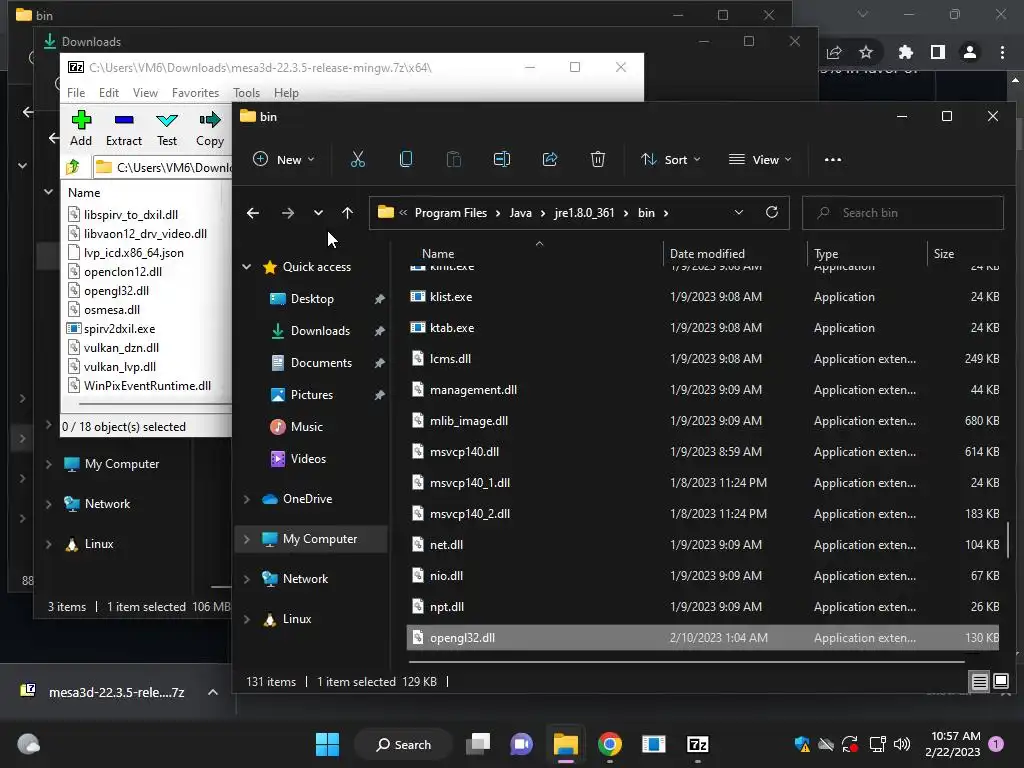Screen dimensions: 1024x768
Task: Click the bin window horizontal scrollbar
Action: coord(686,662)
